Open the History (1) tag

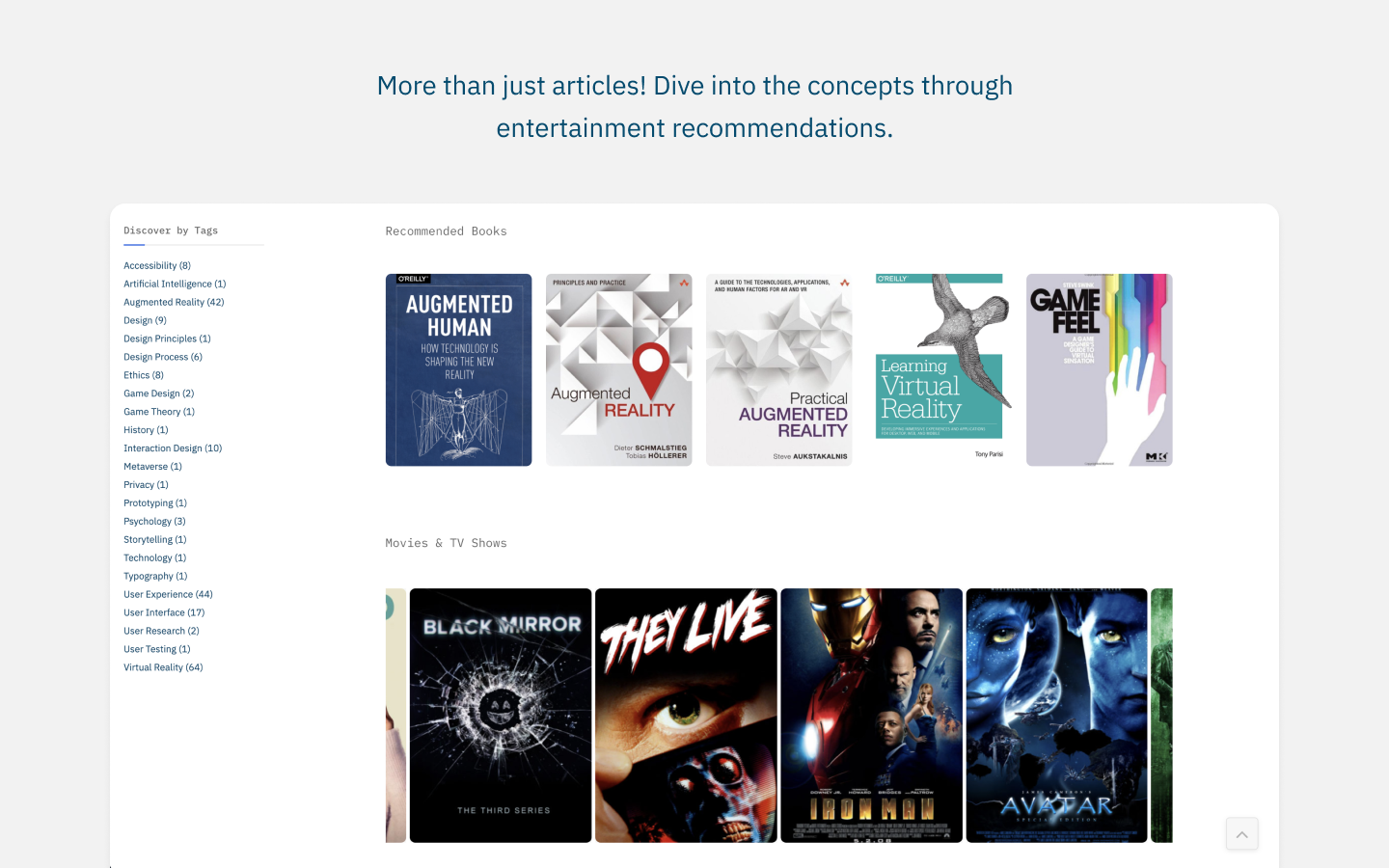146,430
